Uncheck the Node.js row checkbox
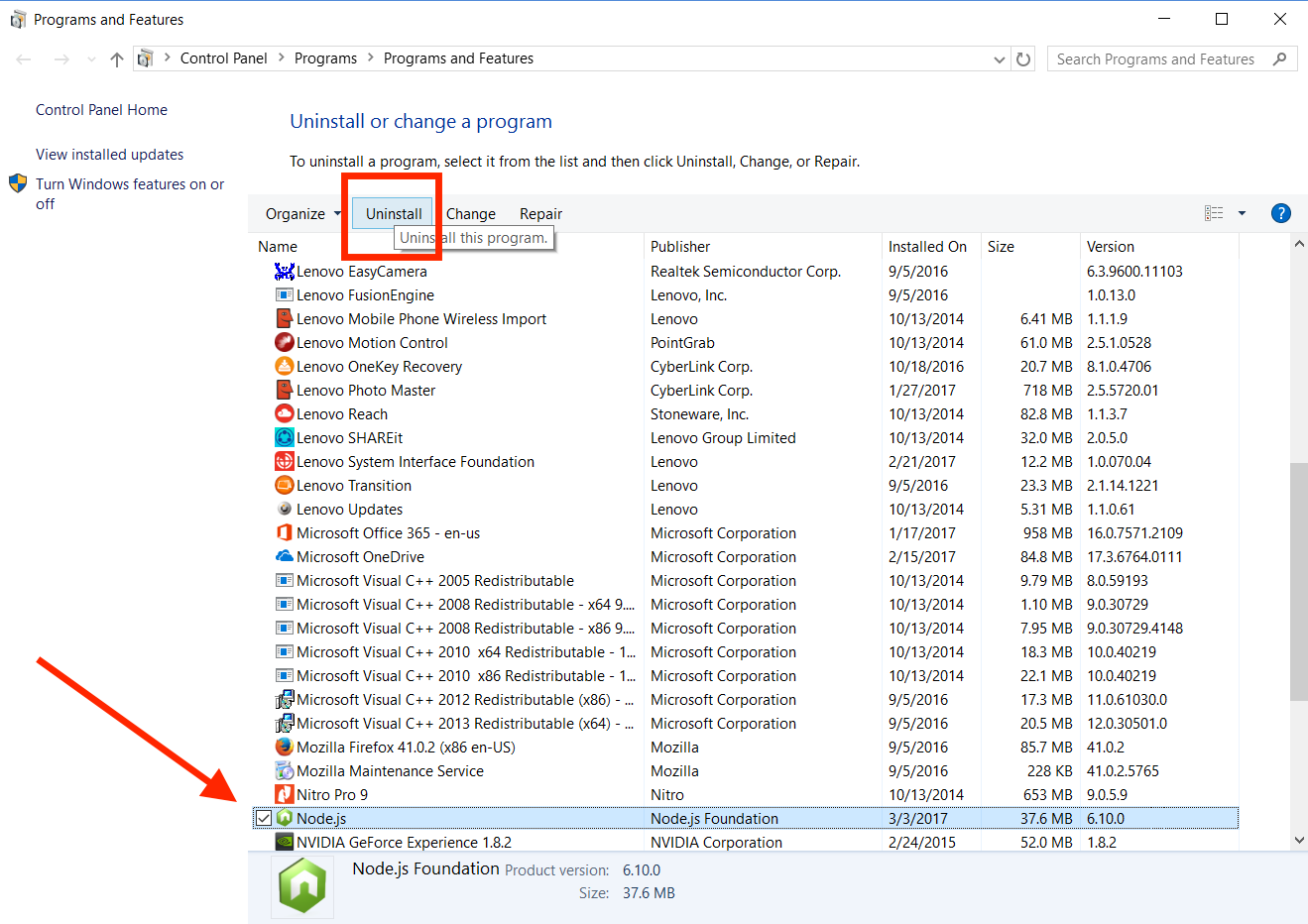 tap(263, 818)
